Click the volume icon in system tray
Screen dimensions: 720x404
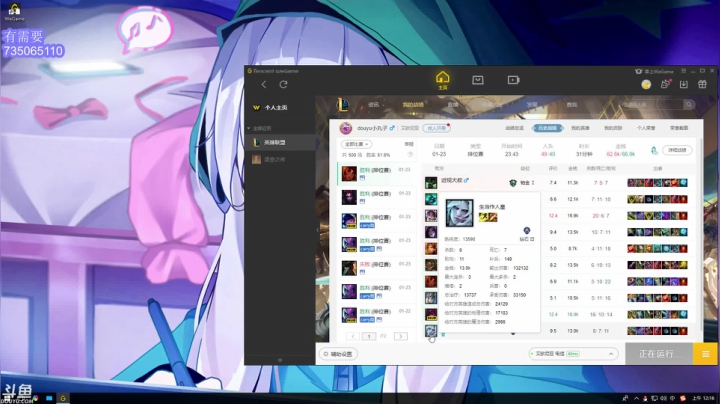[664, 398]
